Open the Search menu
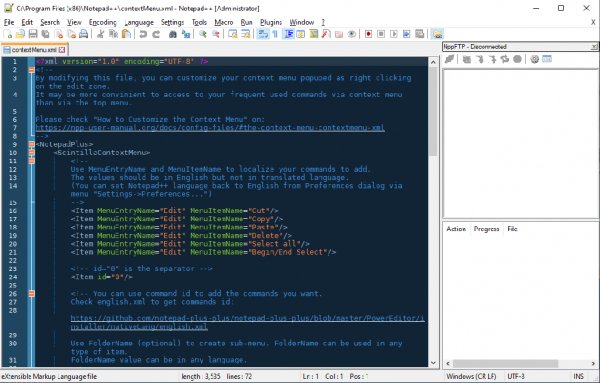This screenshot has height=383, width=600. tap(50, 22)
